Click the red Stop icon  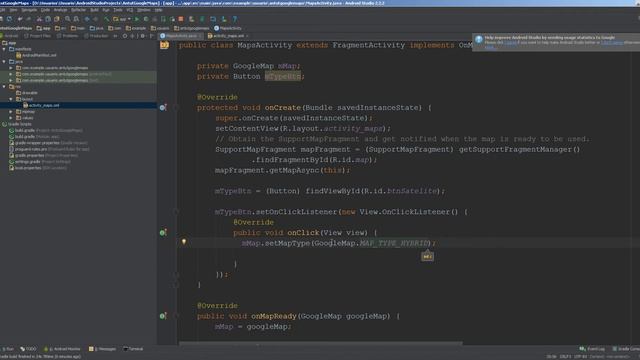pyautogui.click(x=181, y=19)
